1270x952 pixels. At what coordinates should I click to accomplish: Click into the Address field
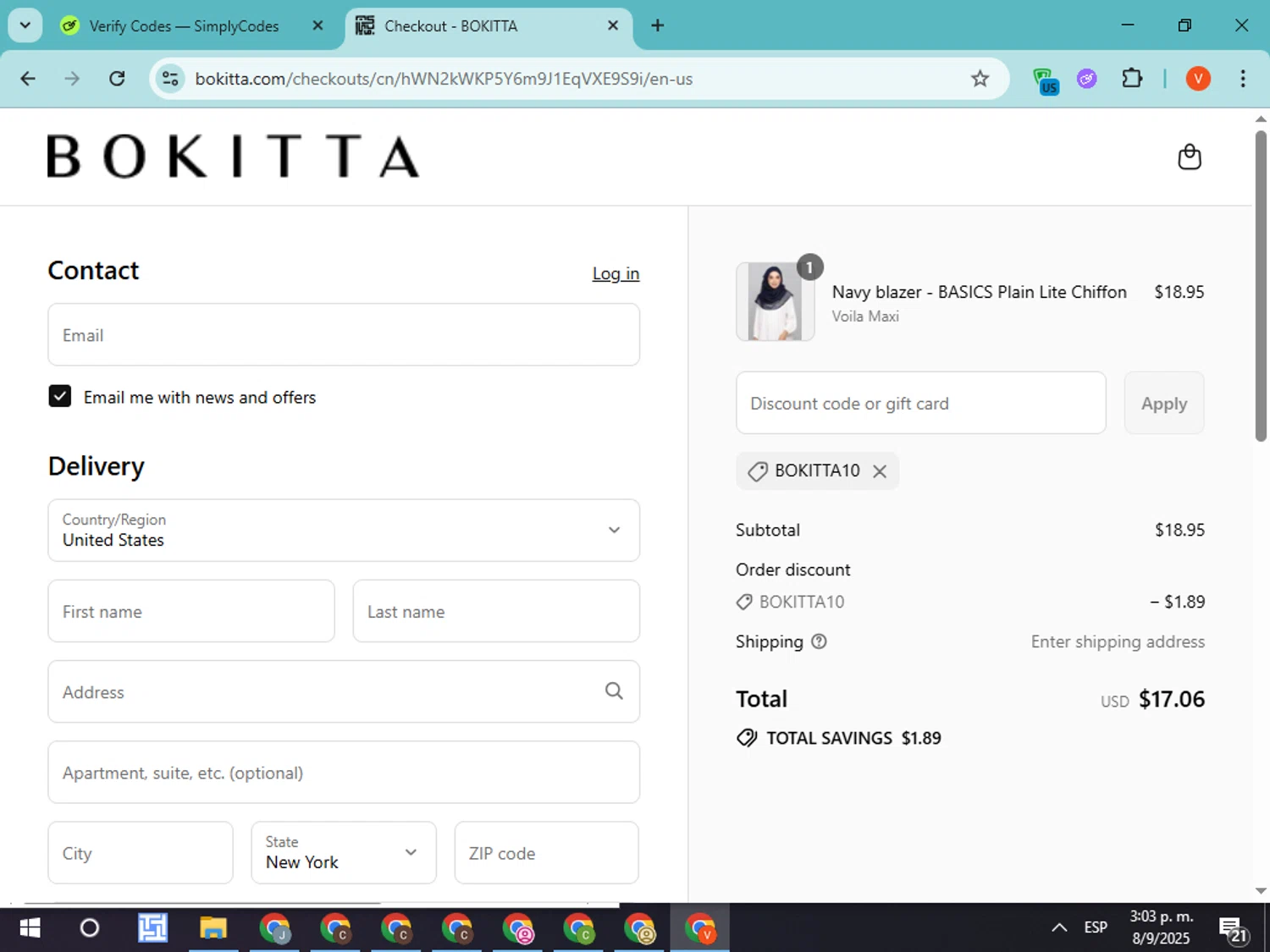(x=344, y=691)
